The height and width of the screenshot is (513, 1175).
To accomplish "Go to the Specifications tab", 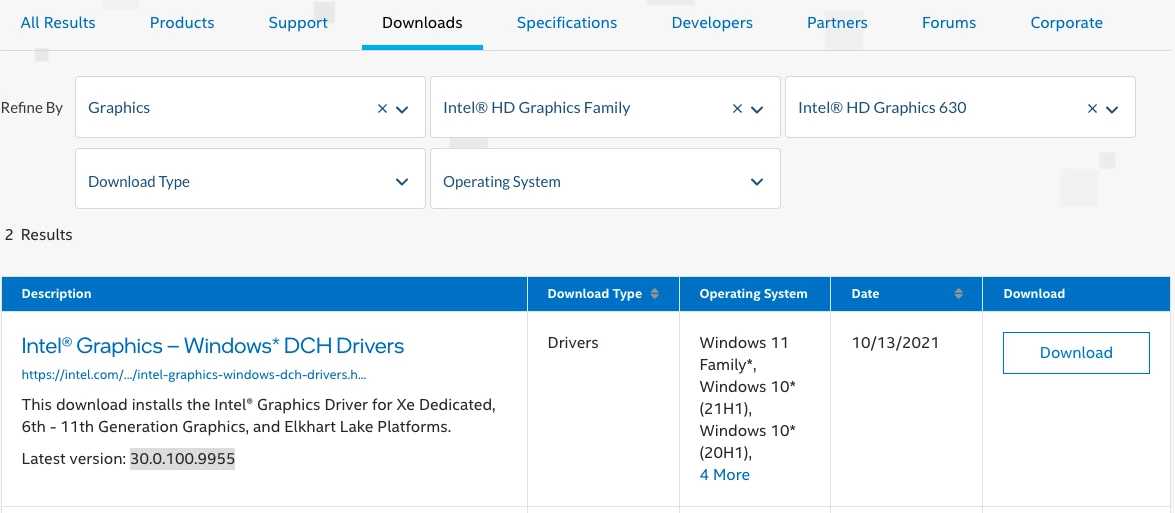I will tap(567, 22).
